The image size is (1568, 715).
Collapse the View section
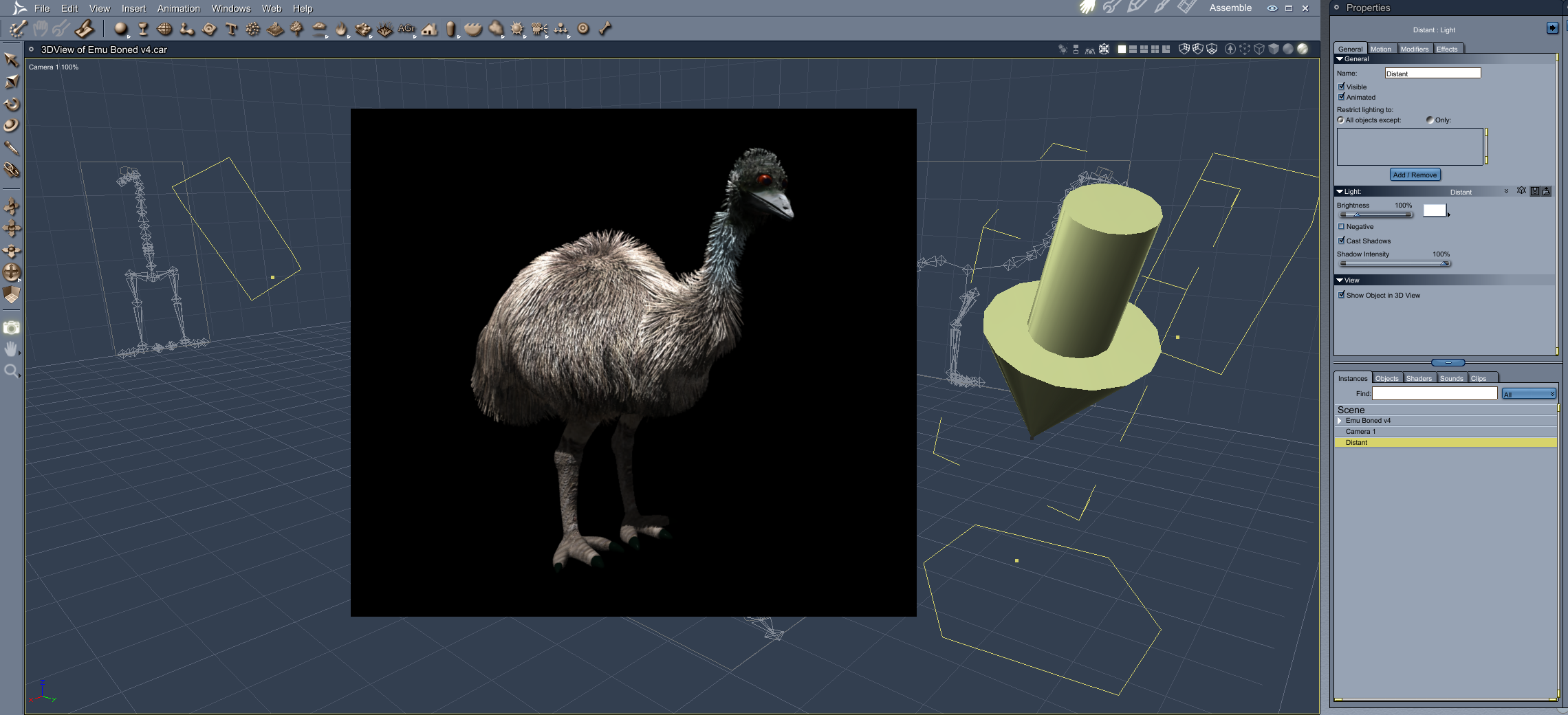pos(1340,280)
